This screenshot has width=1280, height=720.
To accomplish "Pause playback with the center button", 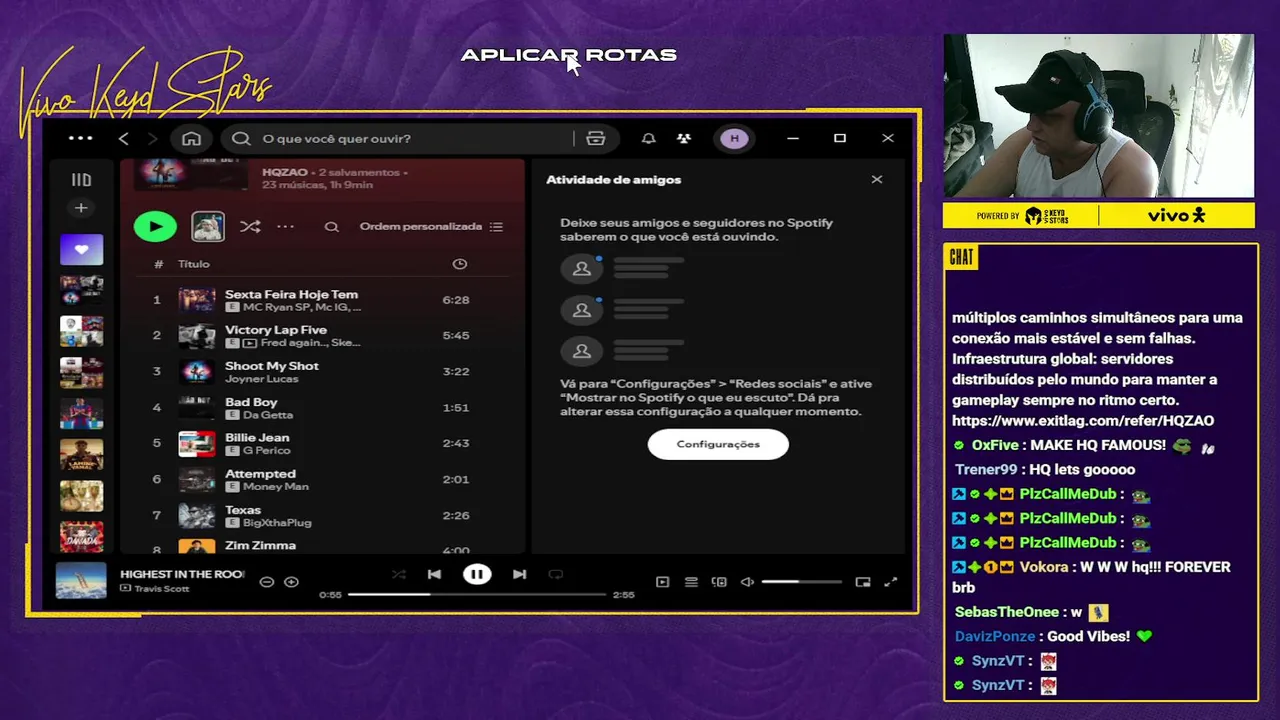I will tap(477, 574).
